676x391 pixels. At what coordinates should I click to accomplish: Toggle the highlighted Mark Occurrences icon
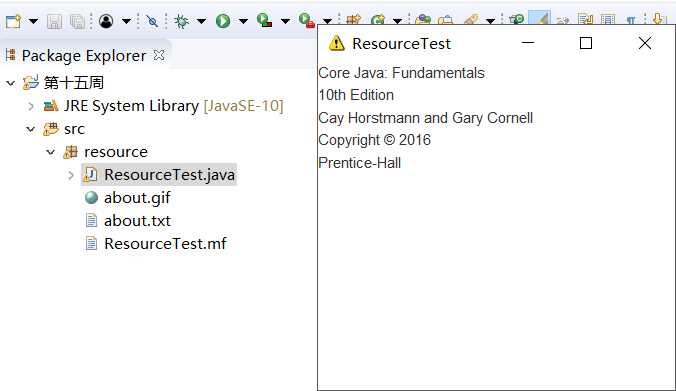pos(539,18)
